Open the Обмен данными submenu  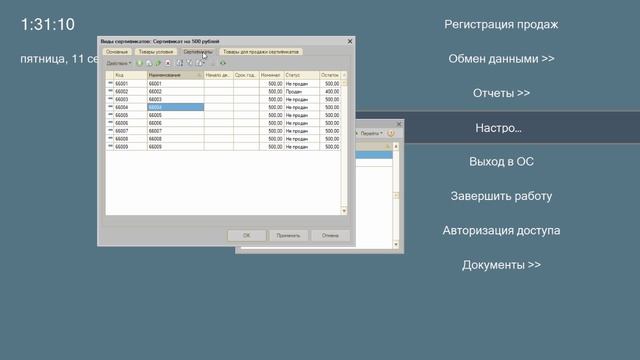[x=501, y=59]
